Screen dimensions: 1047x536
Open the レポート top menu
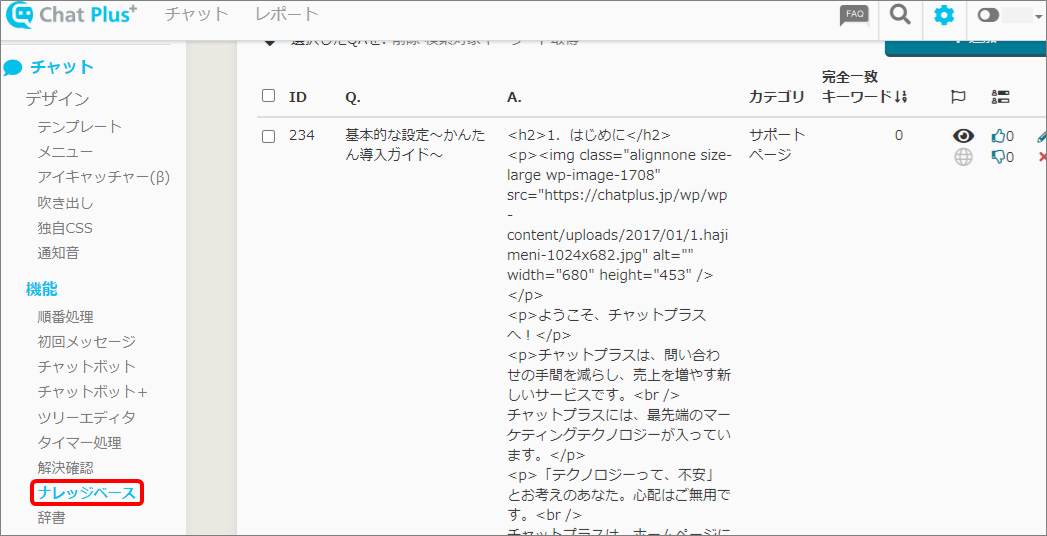click(x=287, y=15)
